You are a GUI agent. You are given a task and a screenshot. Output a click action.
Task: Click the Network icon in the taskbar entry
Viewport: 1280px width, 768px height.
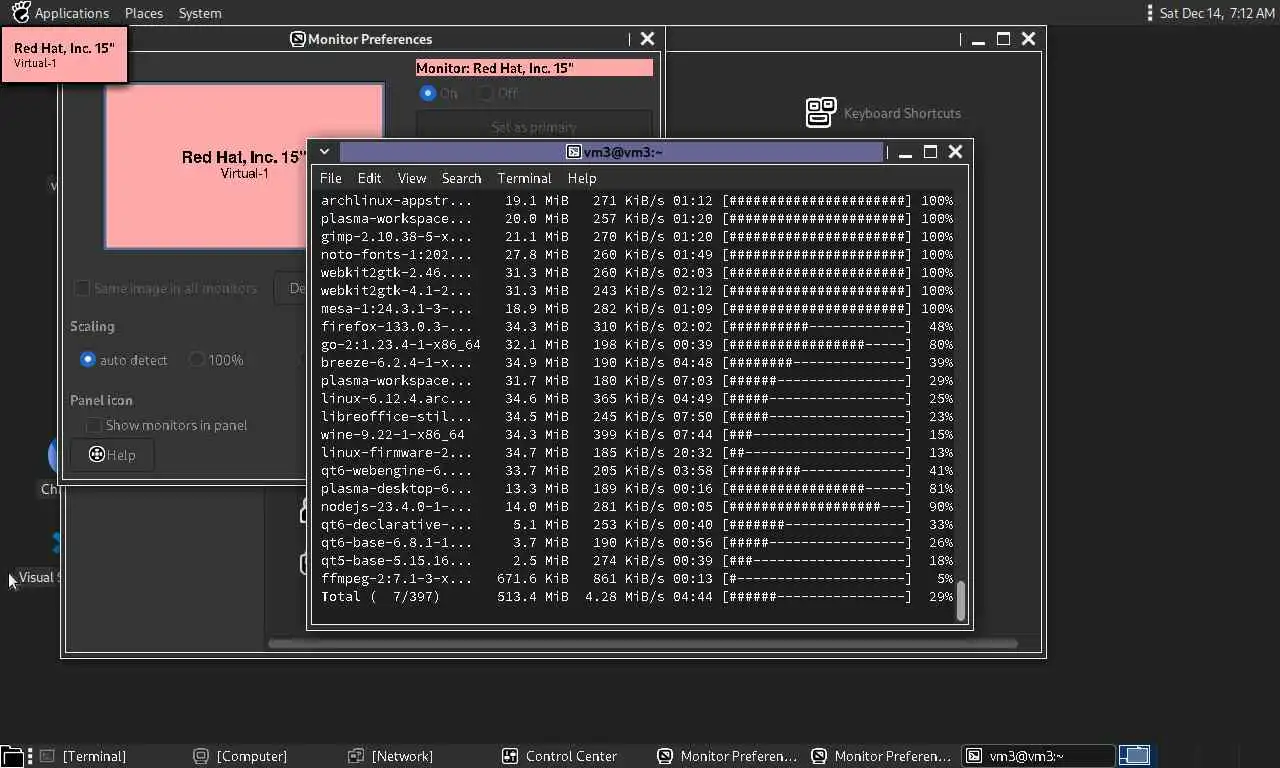(x=355, y=756)
